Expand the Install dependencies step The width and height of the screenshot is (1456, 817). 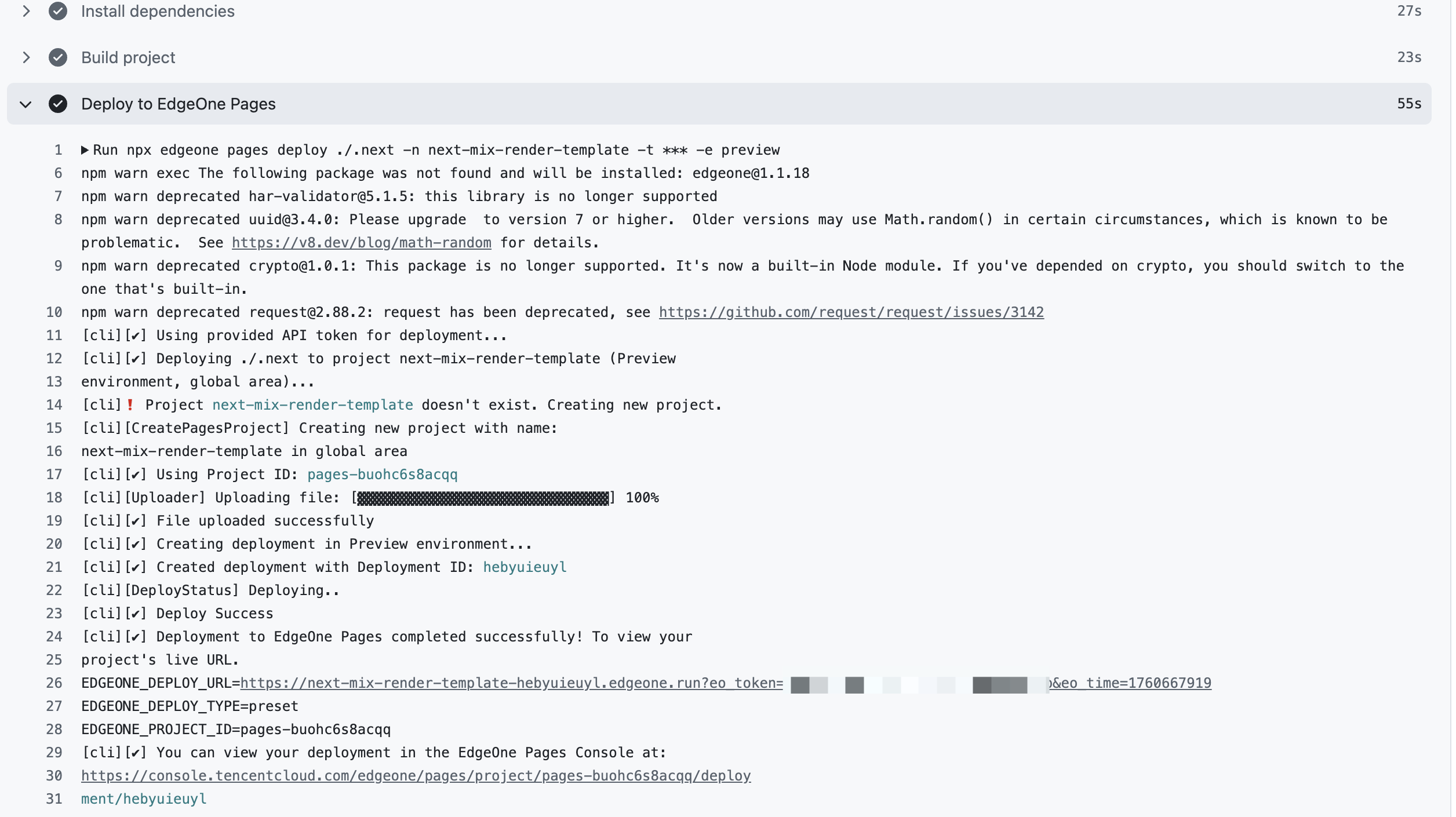click(26, 11)
